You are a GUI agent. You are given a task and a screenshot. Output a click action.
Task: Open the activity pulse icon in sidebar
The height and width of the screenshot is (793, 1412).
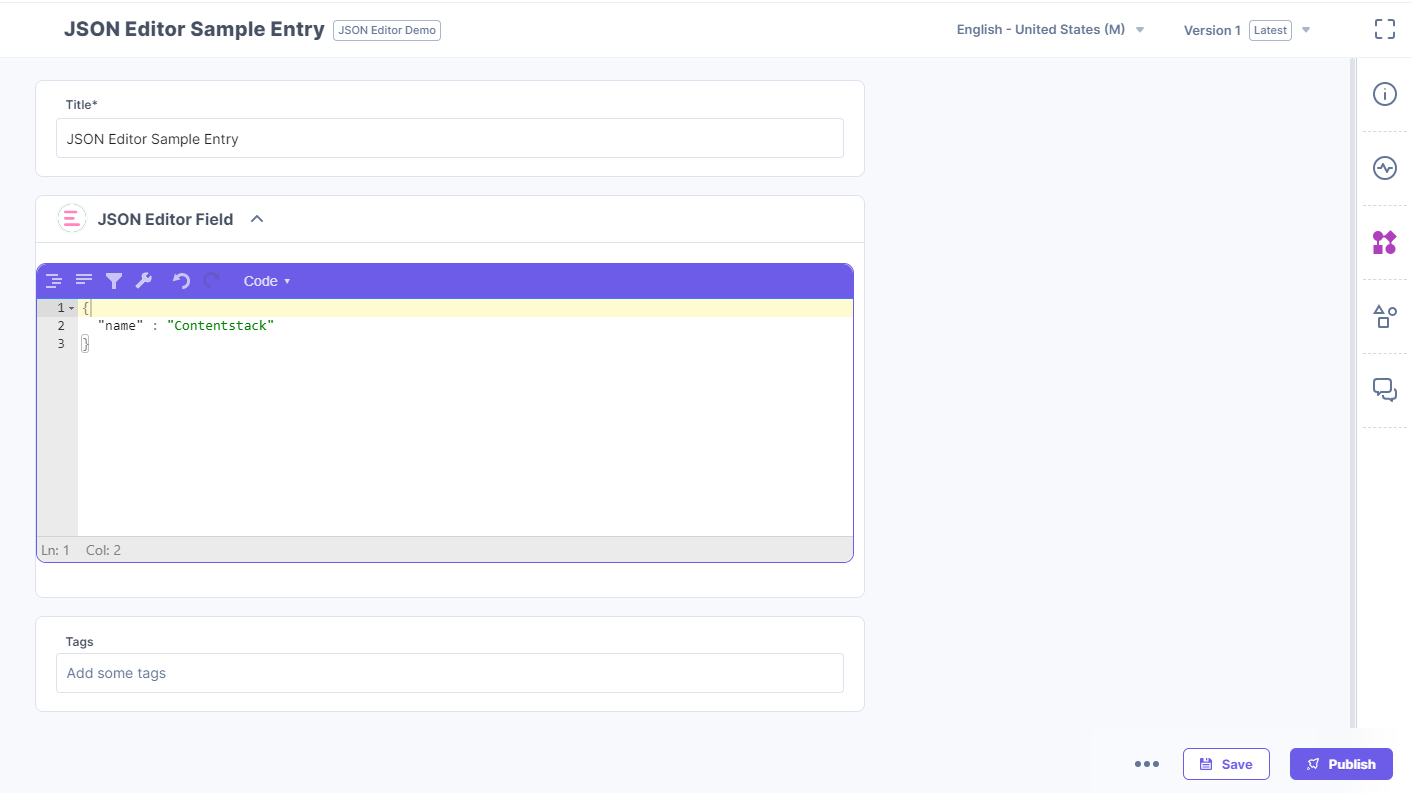1384,168
